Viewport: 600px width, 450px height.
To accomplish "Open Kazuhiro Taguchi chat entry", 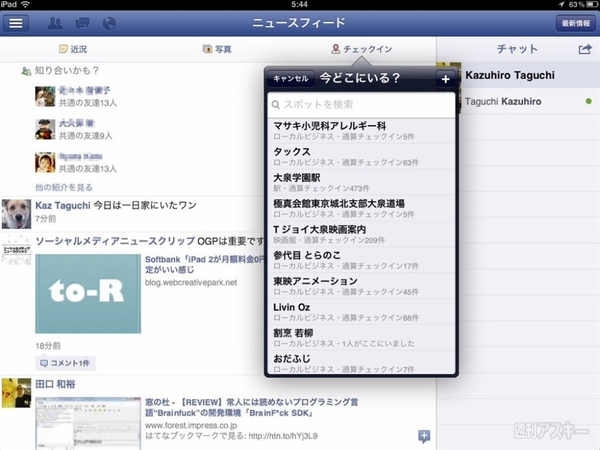I will [530, 75].
